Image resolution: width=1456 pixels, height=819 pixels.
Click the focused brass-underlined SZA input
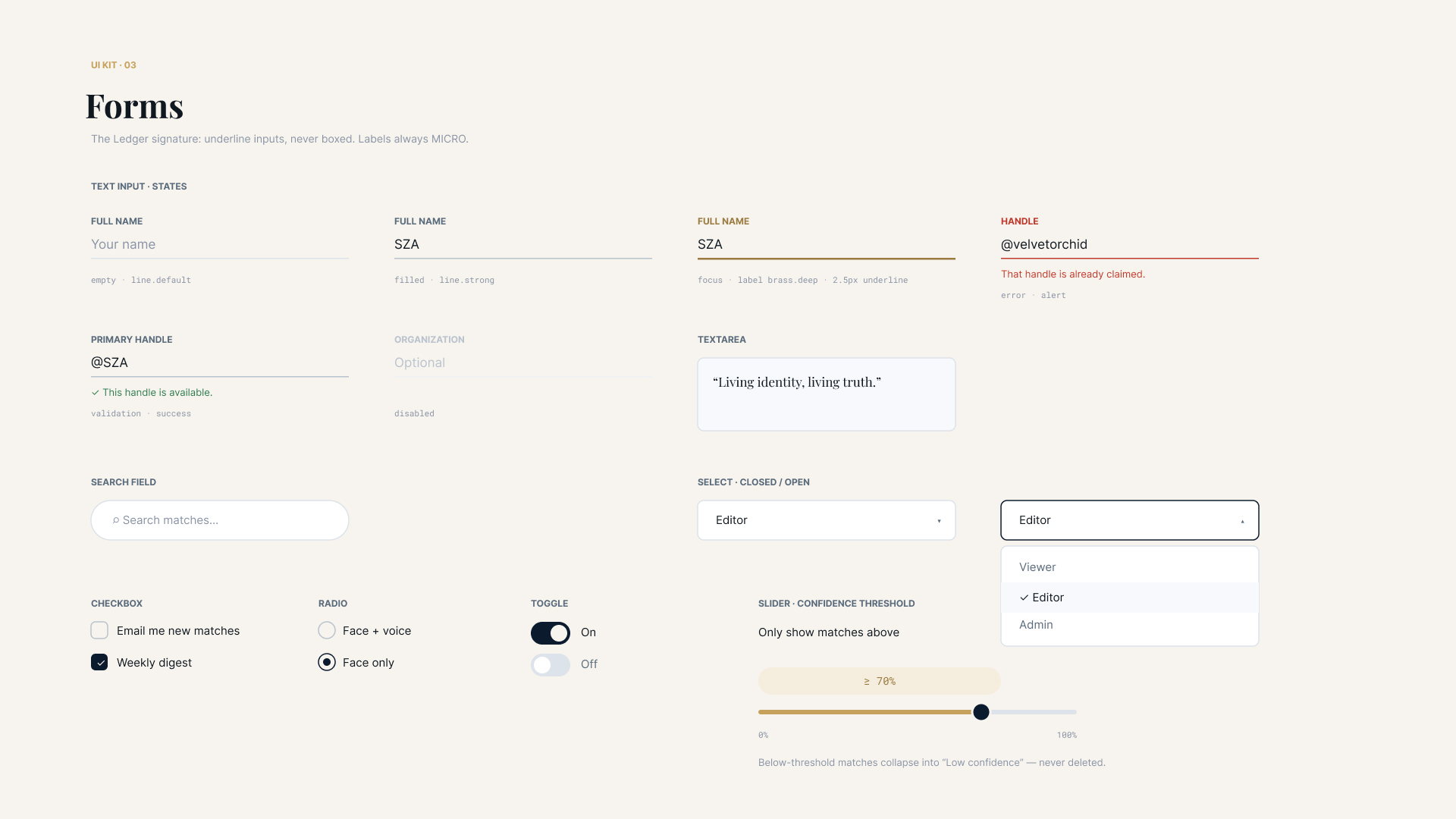[x=827, y=245]
